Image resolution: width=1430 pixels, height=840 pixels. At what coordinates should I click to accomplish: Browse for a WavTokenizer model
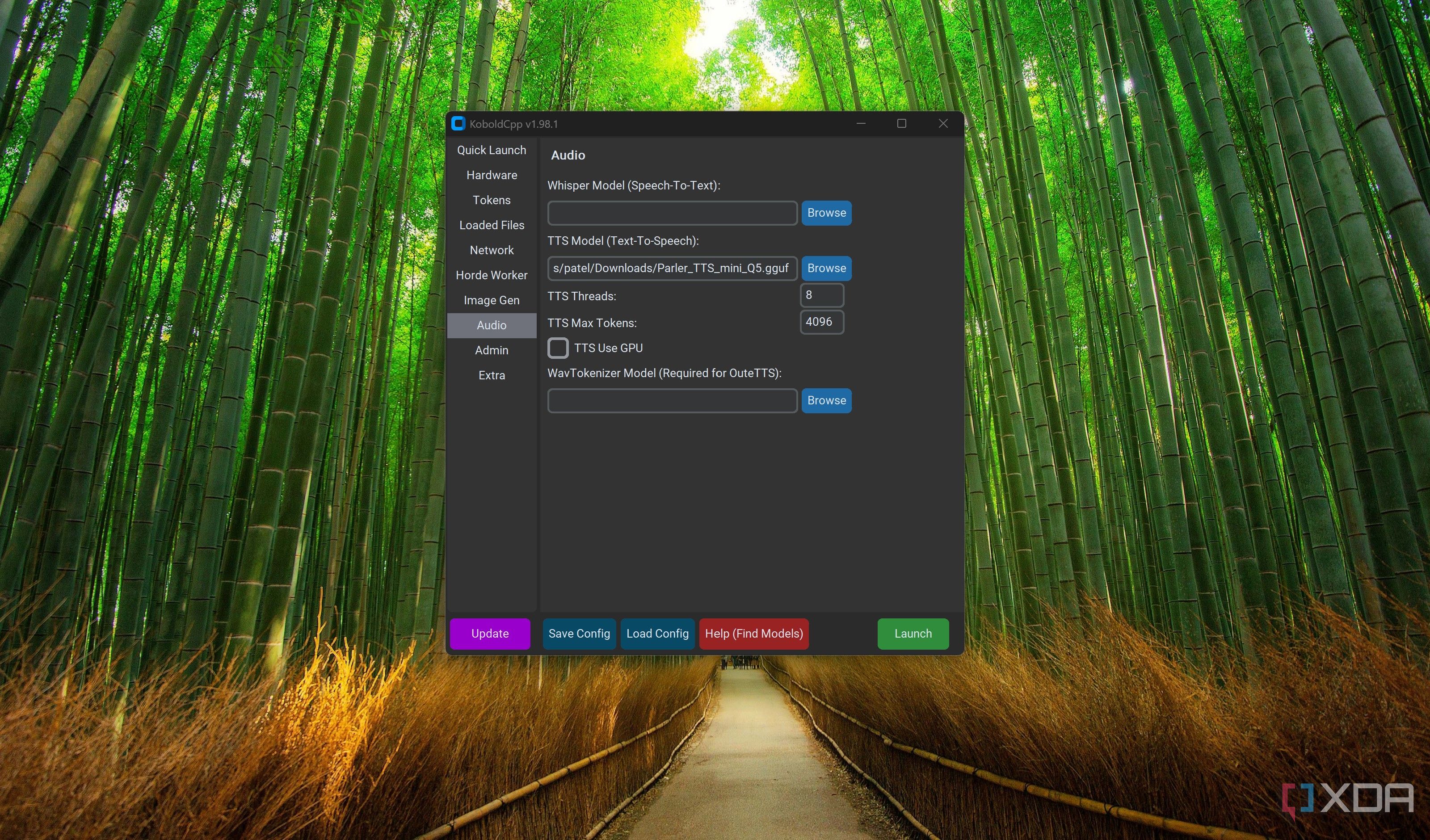(x=826, y=401)
